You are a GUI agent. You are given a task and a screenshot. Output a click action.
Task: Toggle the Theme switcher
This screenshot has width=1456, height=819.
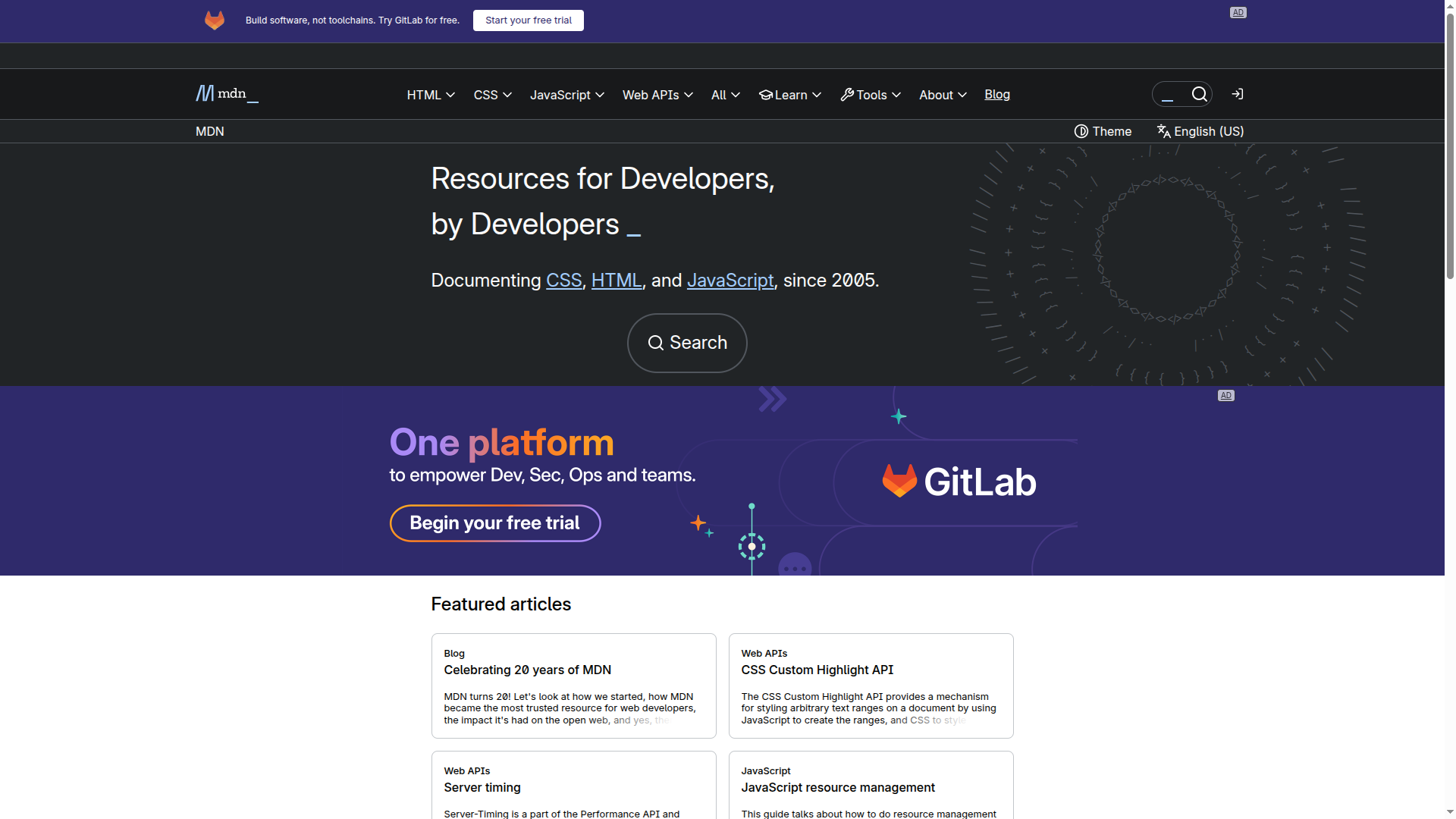(1103, 131)
